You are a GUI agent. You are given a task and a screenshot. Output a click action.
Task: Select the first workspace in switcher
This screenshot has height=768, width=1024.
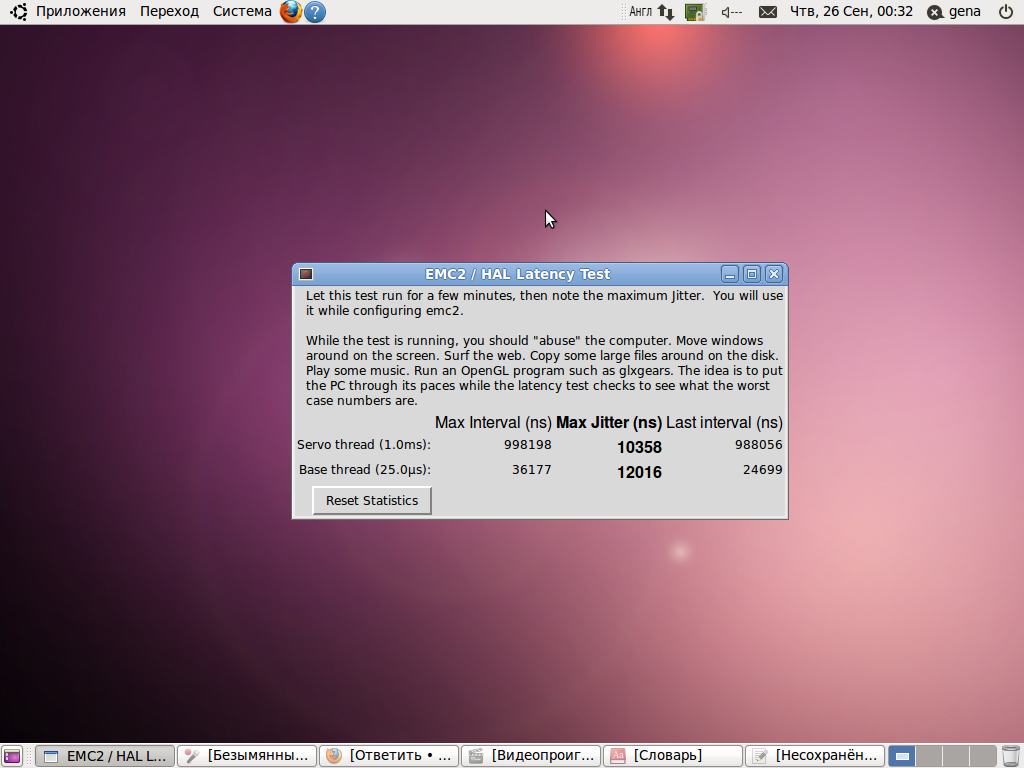[902, 756]
